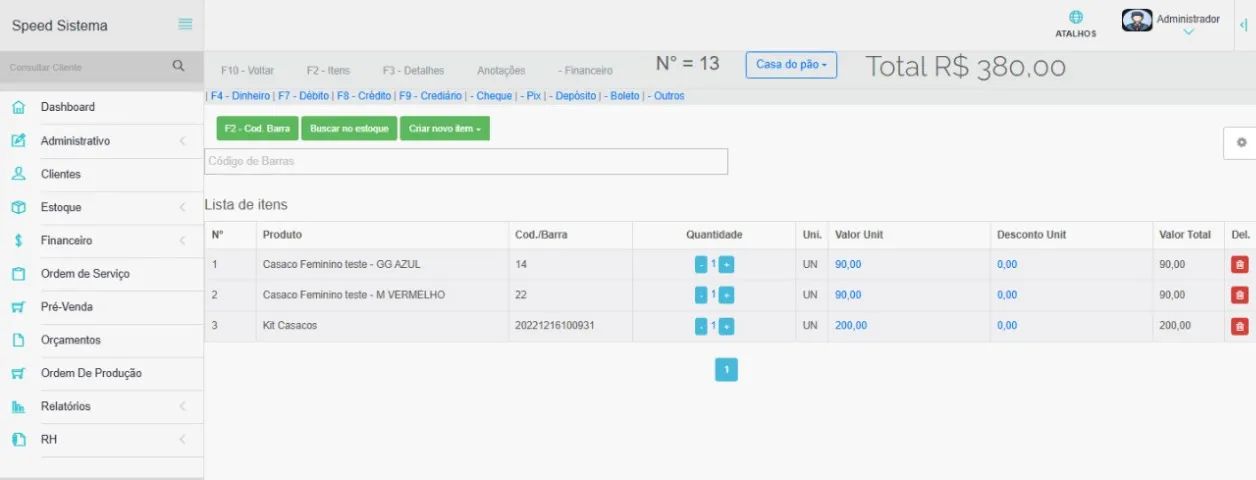The height and width of the screenshot is (480, 1256).
Task: Go to page 1 of the list
Action: (x=726, y=370)
